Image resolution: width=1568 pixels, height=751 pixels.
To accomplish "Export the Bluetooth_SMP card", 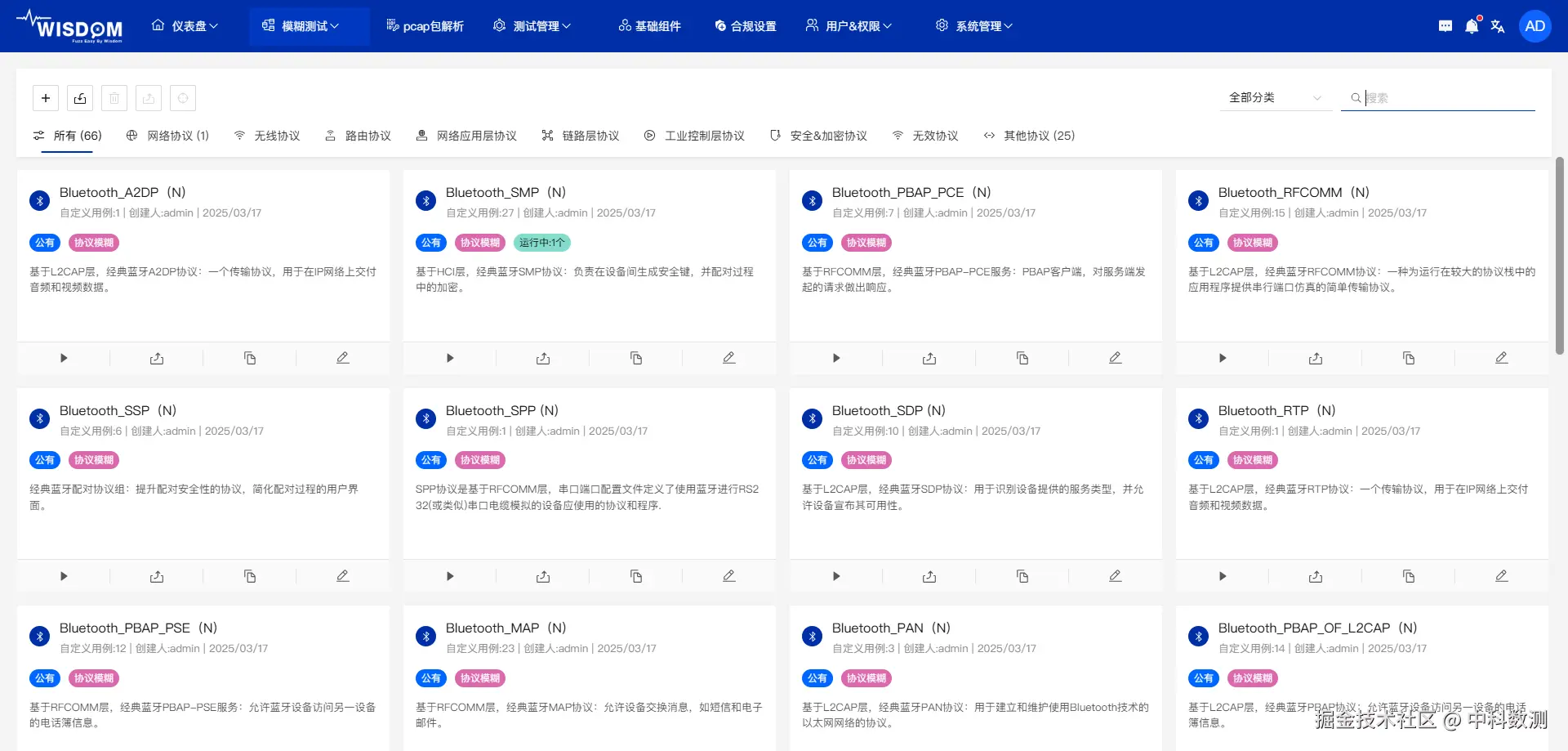I will (543, 358).
